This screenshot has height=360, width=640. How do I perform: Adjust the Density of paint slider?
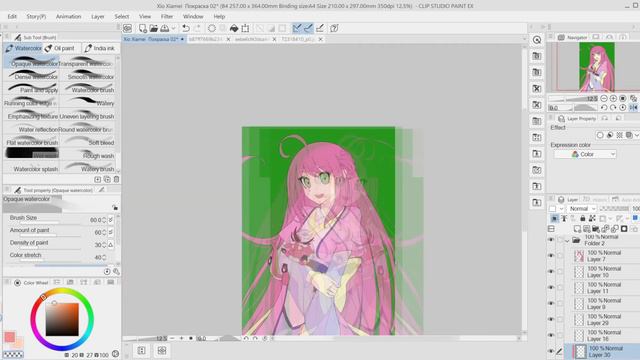point(50,248)
